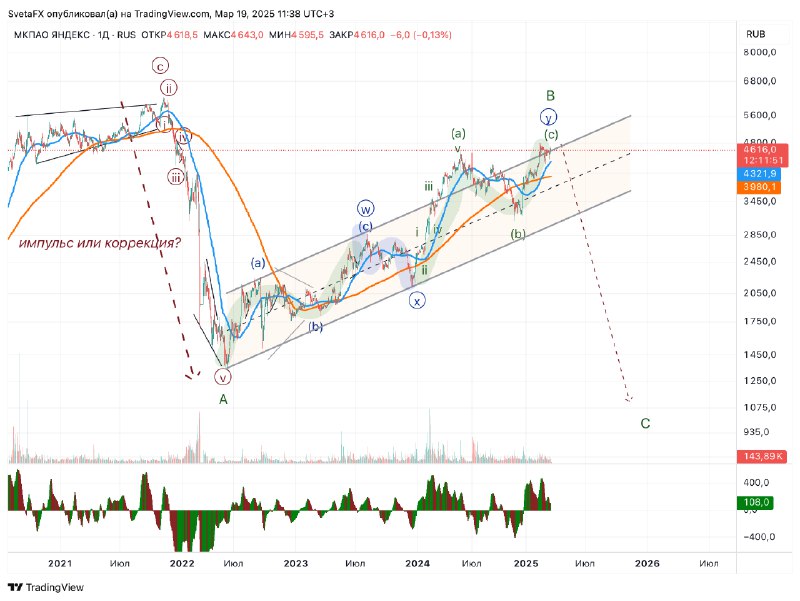Viewport: 800px width, 601px height.
Task: Click the 2023 year label on time axis
Action: click(x=296, y=563)
